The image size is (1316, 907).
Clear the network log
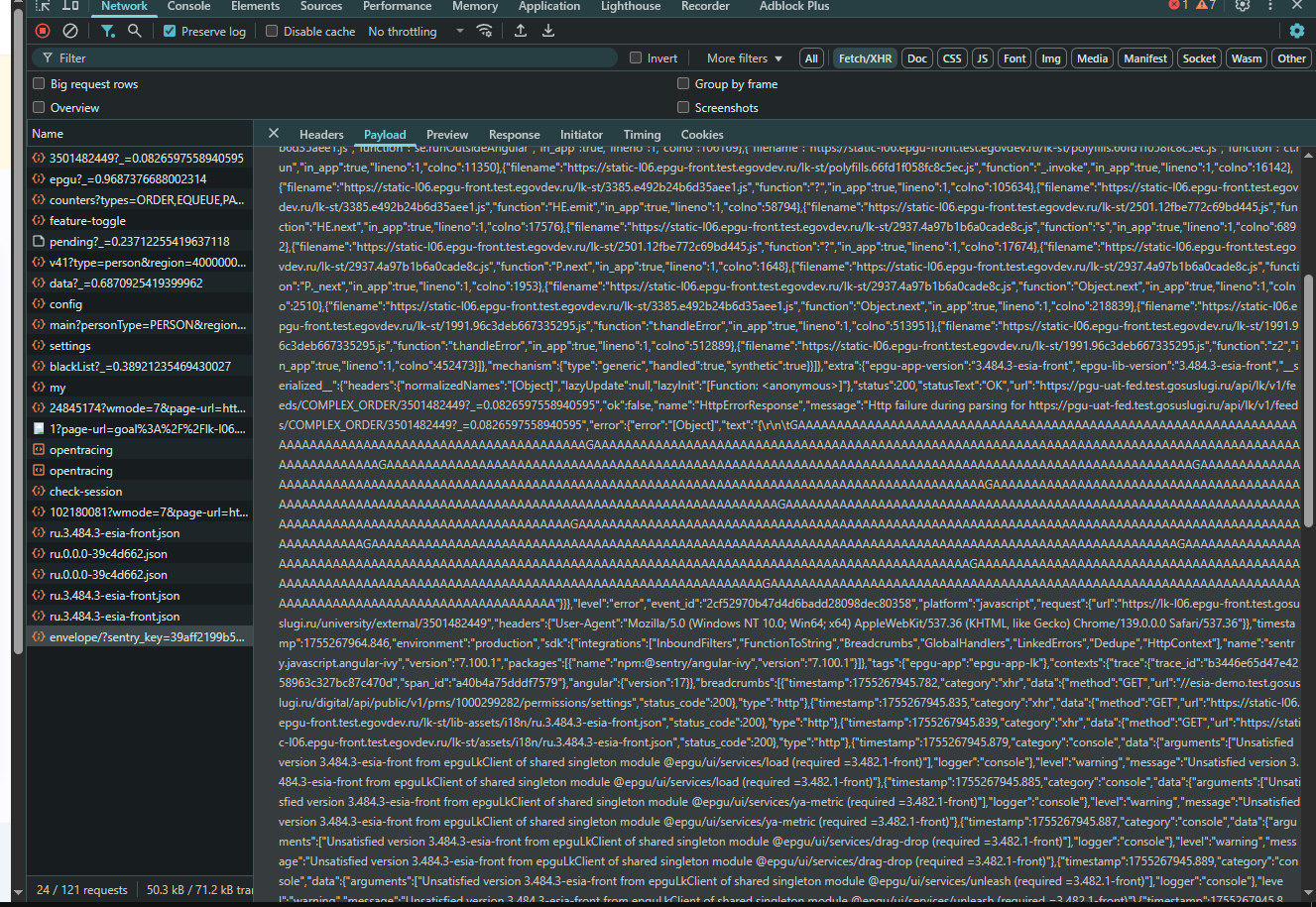(x=70, y=31)
